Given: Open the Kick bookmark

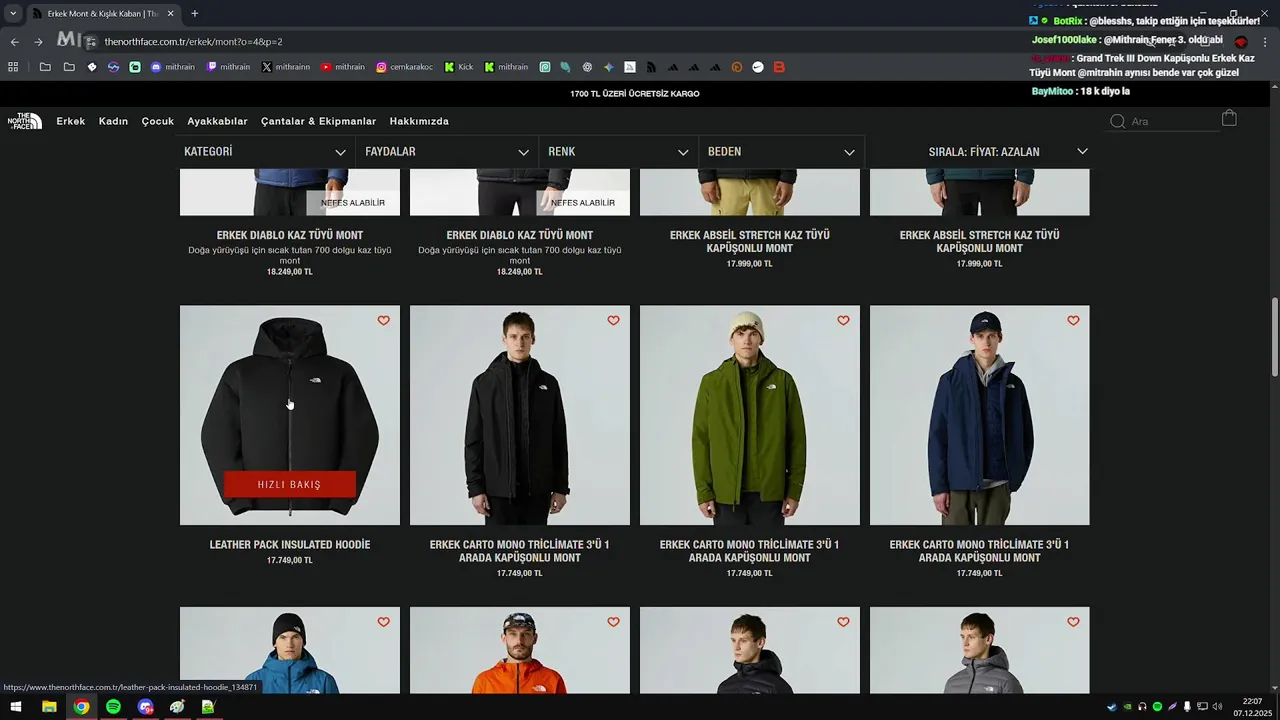Looking at the screenshot, I should (459, 67).
